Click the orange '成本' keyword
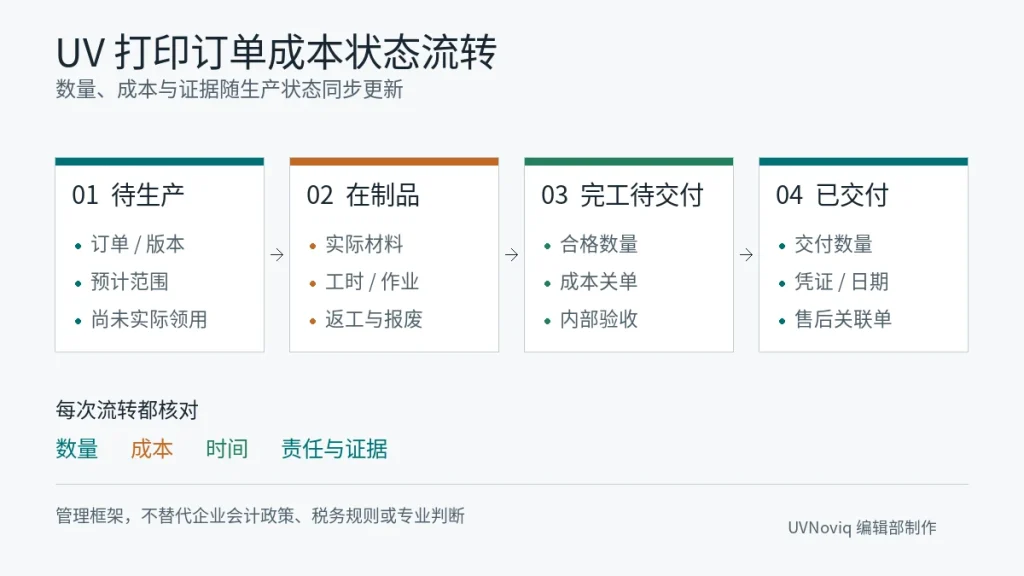This screenshot has height=576, width=1024. point(152,449)
